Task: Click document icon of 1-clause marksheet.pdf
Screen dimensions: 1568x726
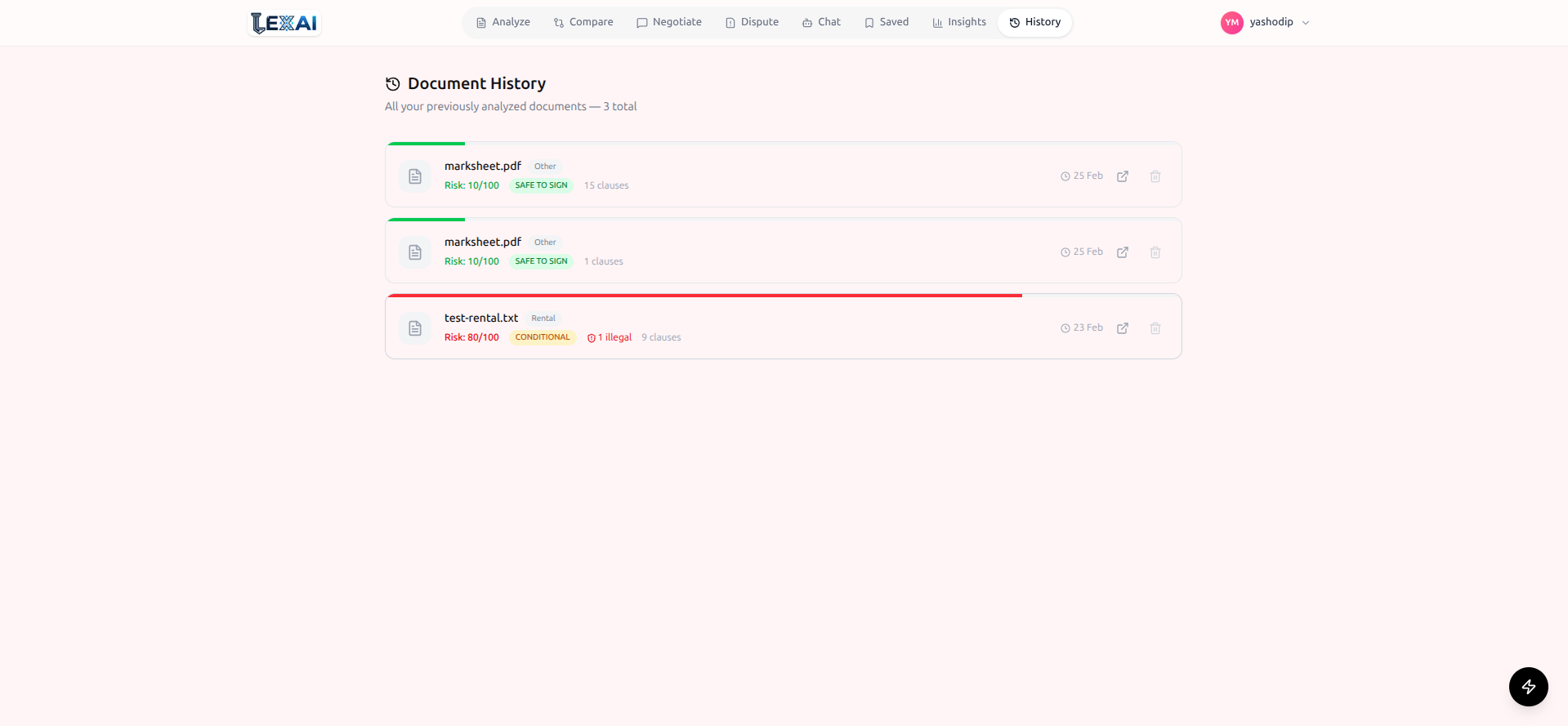Action: [415, 252]
